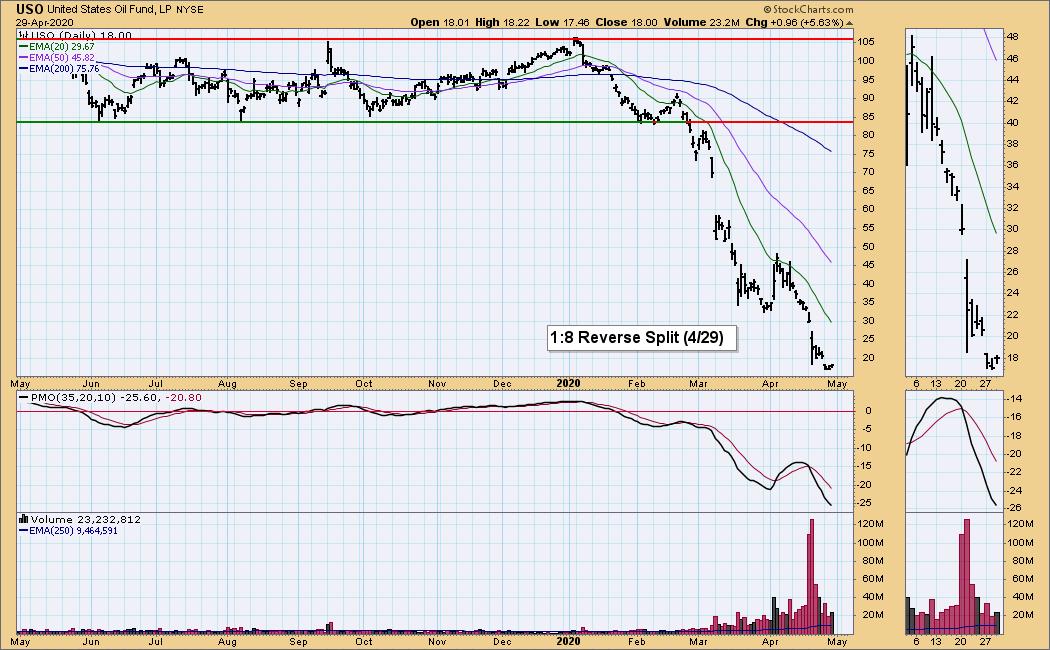Click the Close 18.00 value
1050x650 pixels.
tap(626, 22)
